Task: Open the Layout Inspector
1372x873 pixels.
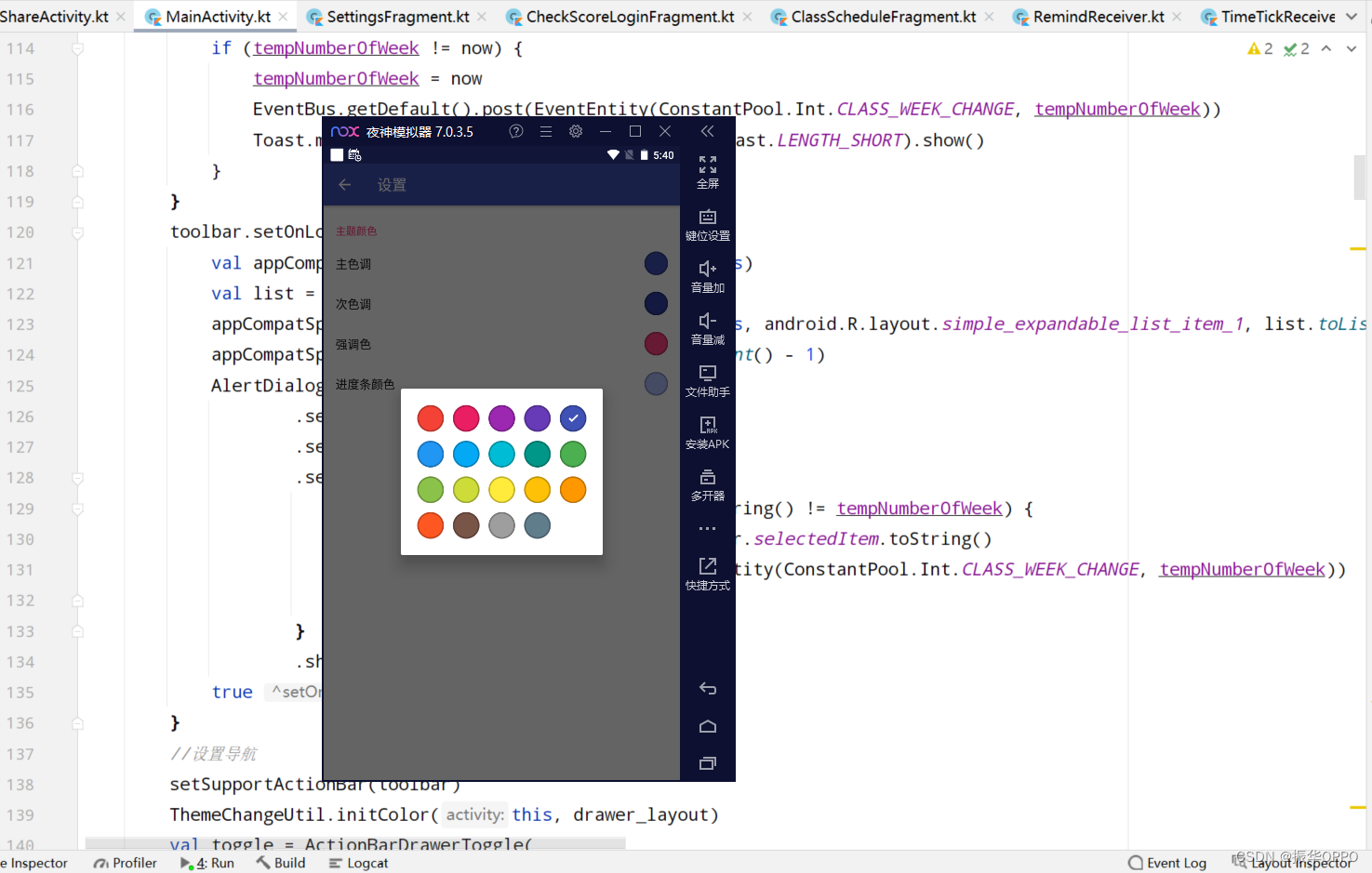Action: pos(1293,863)
